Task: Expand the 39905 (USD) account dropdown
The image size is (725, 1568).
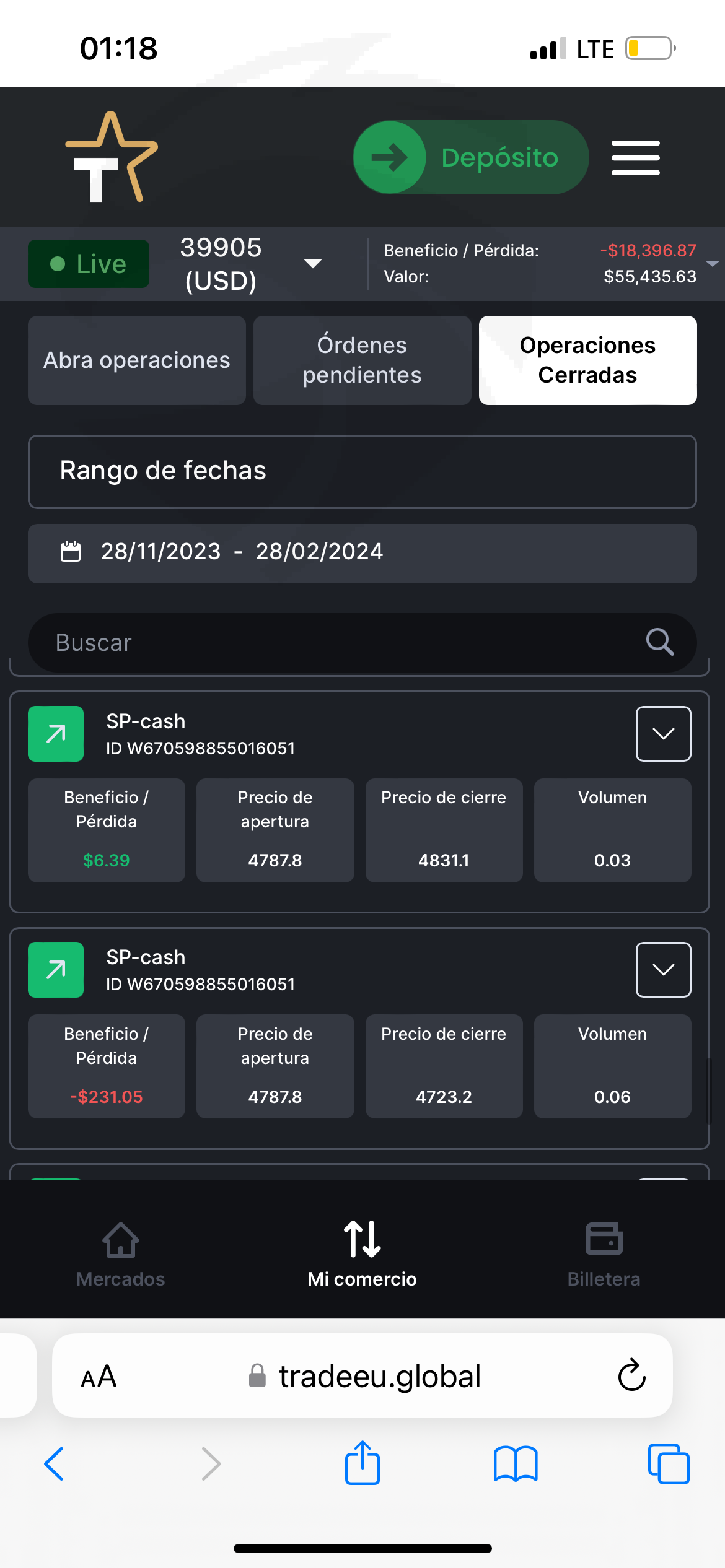Action: (x=313, y=264)
